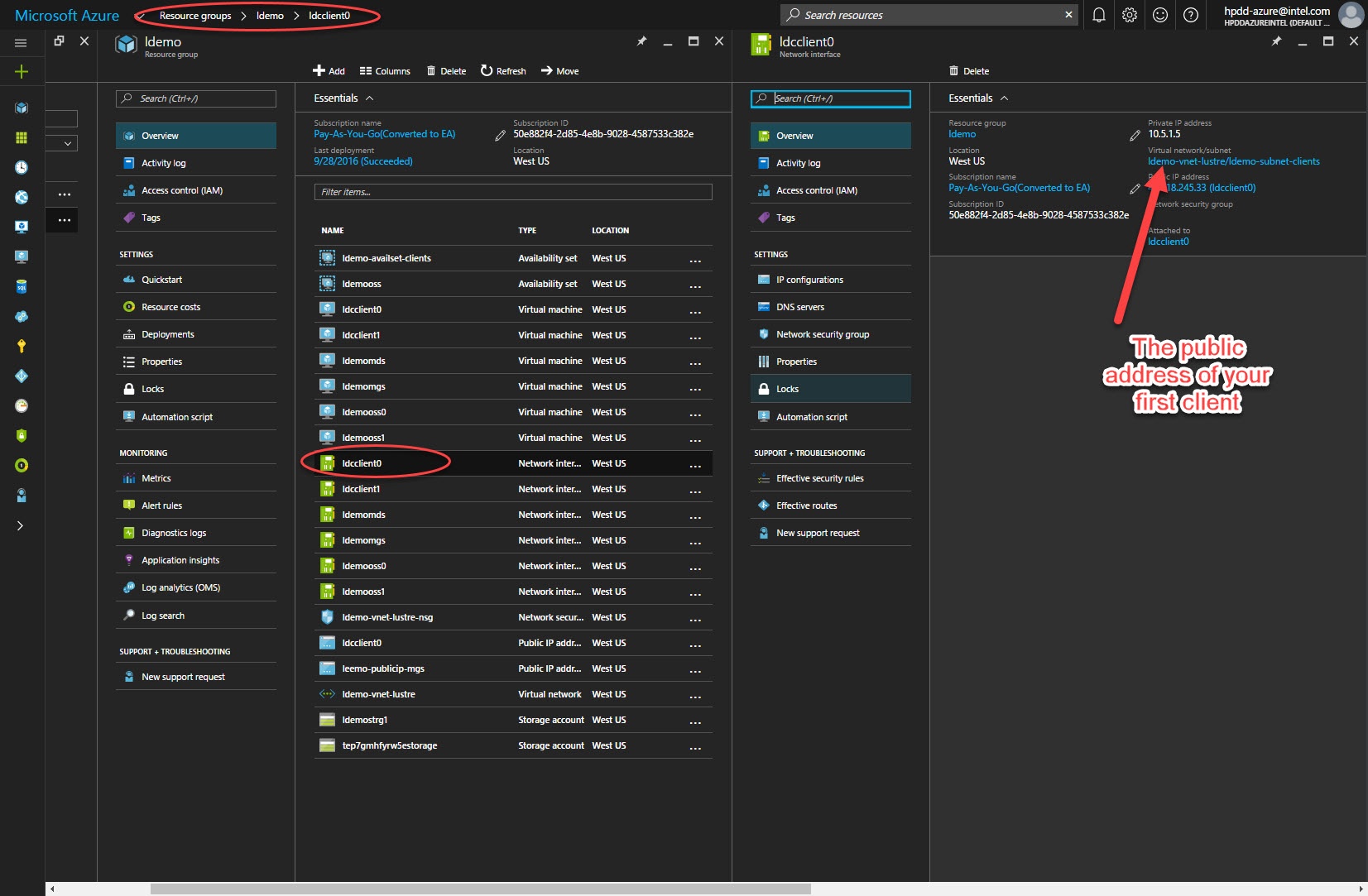The width and height of the screenshot is (1368, 896).
Task: Open context menu for ldemooss row
Action: 695,285
